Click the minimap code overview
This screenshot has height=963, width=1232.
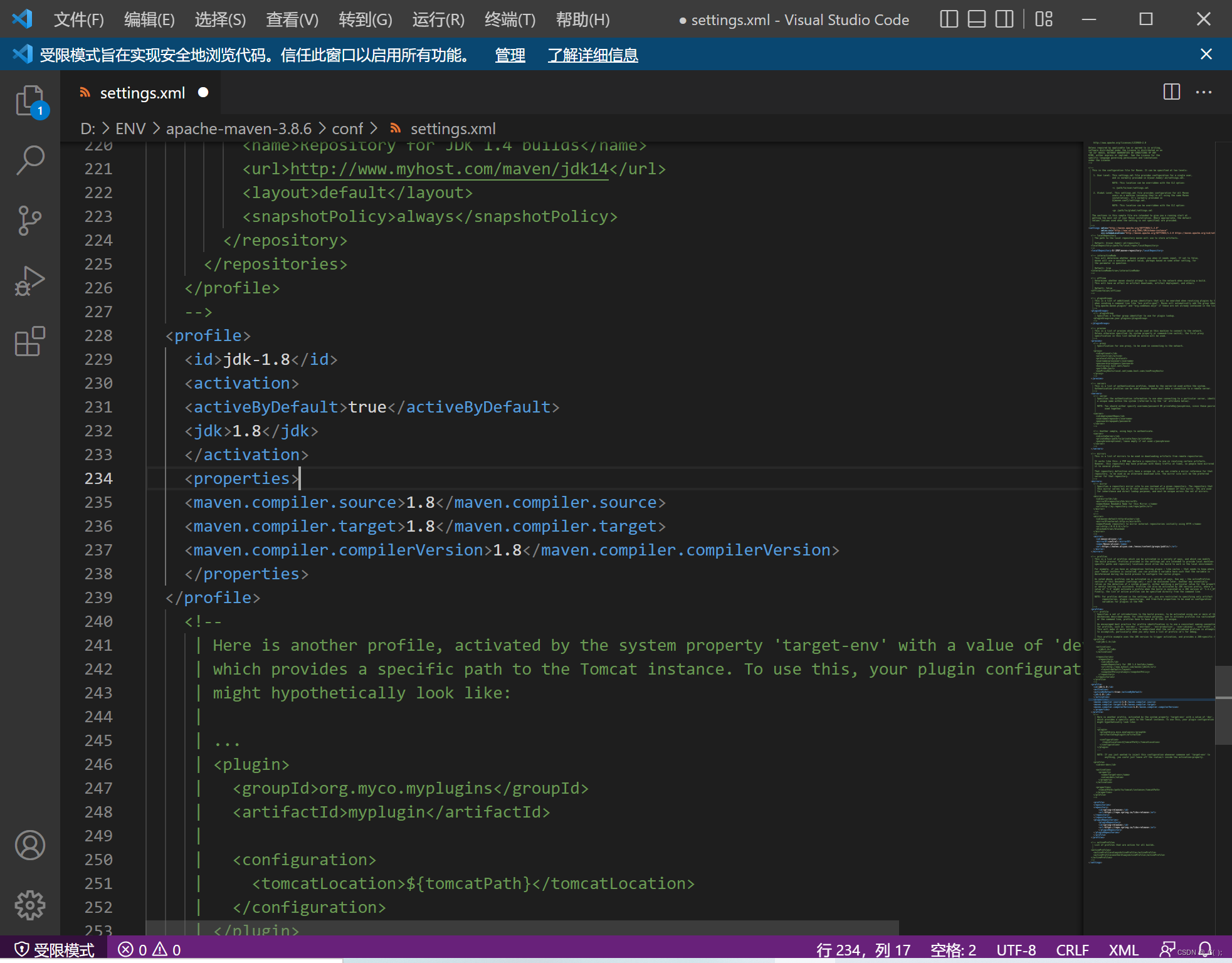pos(1150,502)
